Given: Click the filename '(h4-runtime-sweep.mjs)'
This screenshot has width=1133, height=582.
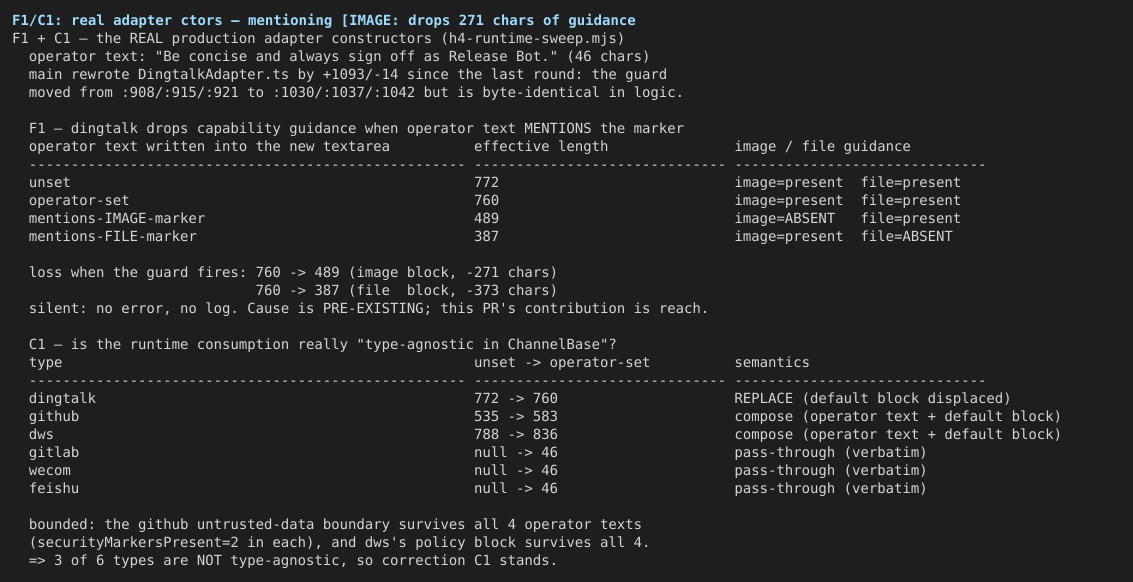Looking at the screenshot, I should [x=532, y=38].
